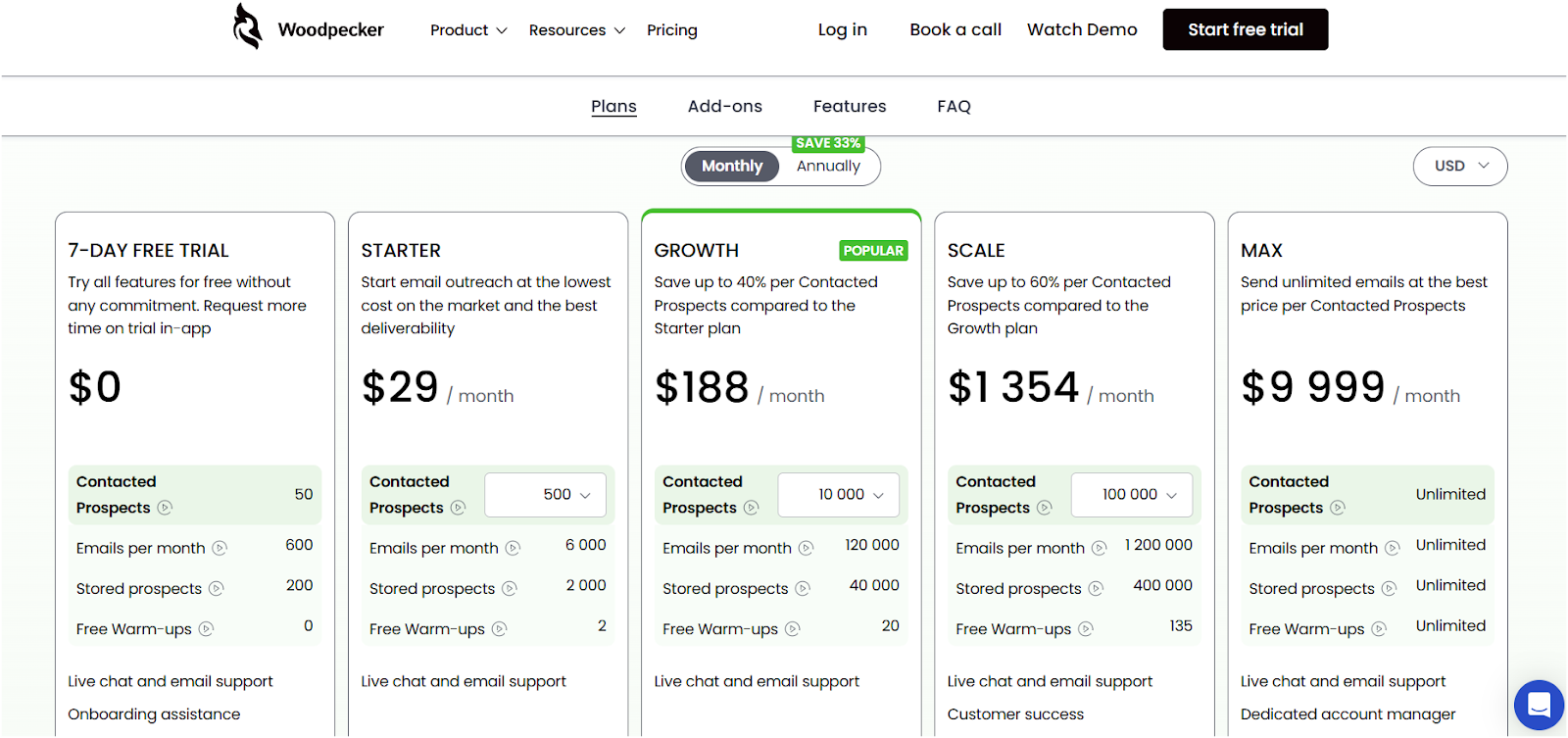Go to Pricing in top navigation
The height and width of the screenshot is (738, 1568).
672,30
